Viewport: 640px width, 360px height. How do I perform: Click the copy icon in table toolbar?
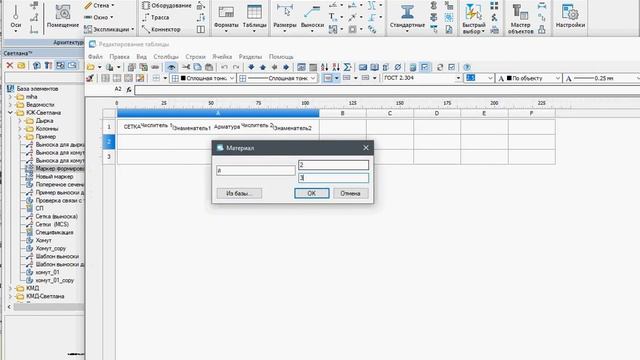(x=198, y=67)
